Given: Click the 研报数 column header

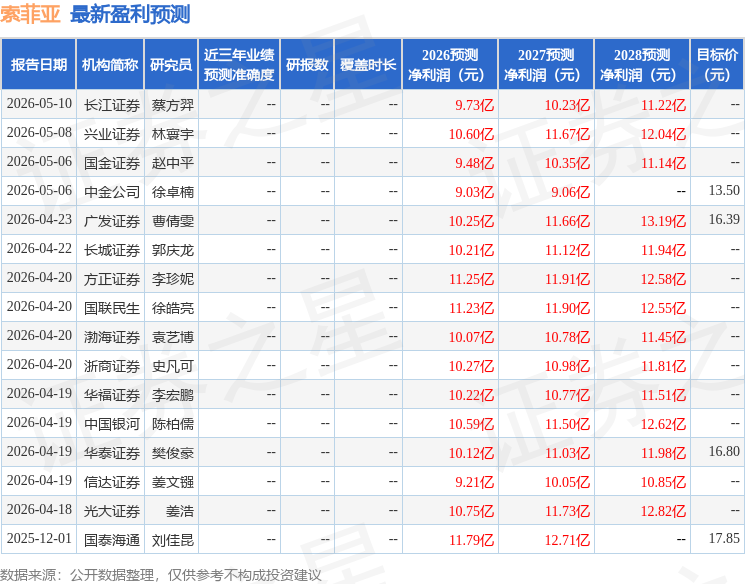Looking at the screenshot, I should point(307,64).
